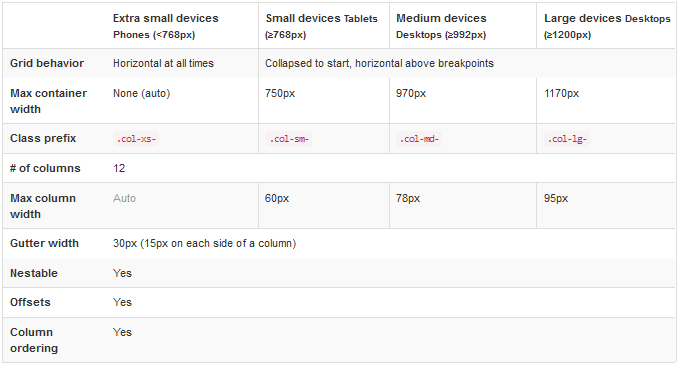Image resolution: width=677 pixels, height=367 pixels.
Task: Click the 'Horizontal at all times' cell
Action: [163, 63]
